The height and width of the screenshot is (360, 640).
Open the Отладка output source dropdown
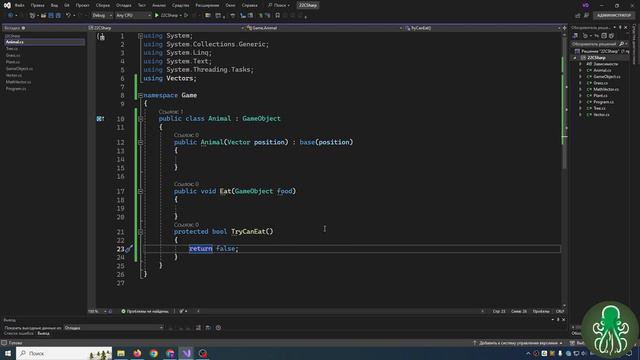pos(113,328)
